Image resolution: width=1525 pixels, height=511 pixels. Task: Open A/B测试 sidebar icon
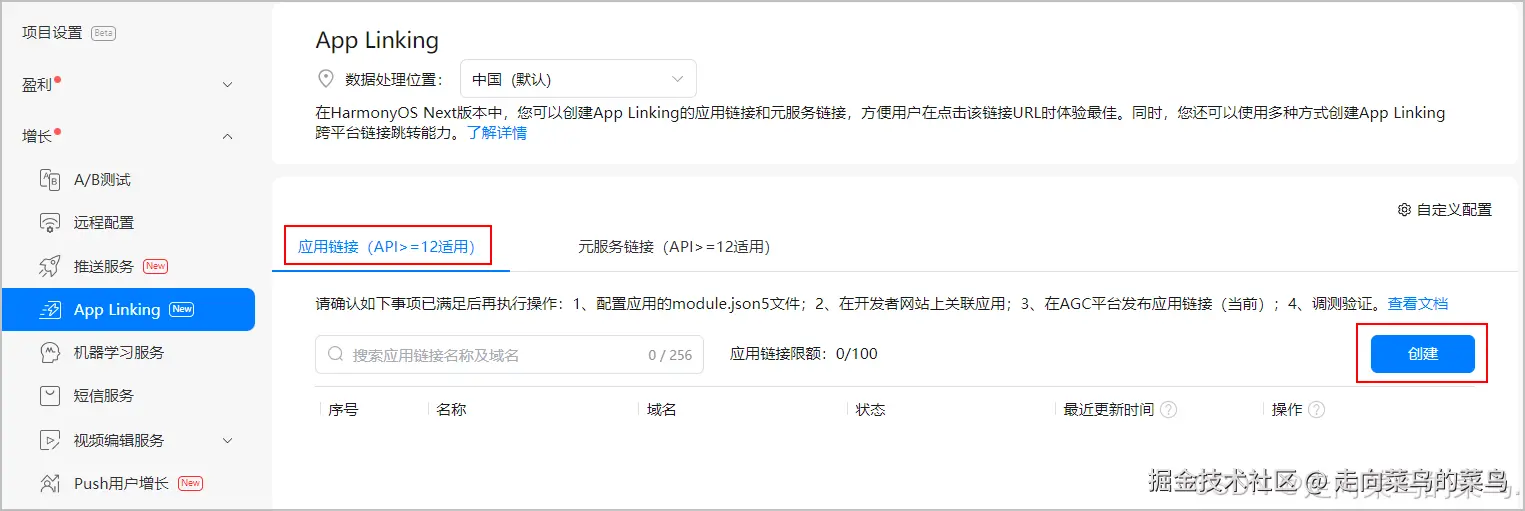pyautogui.click(x=50, y=180)
